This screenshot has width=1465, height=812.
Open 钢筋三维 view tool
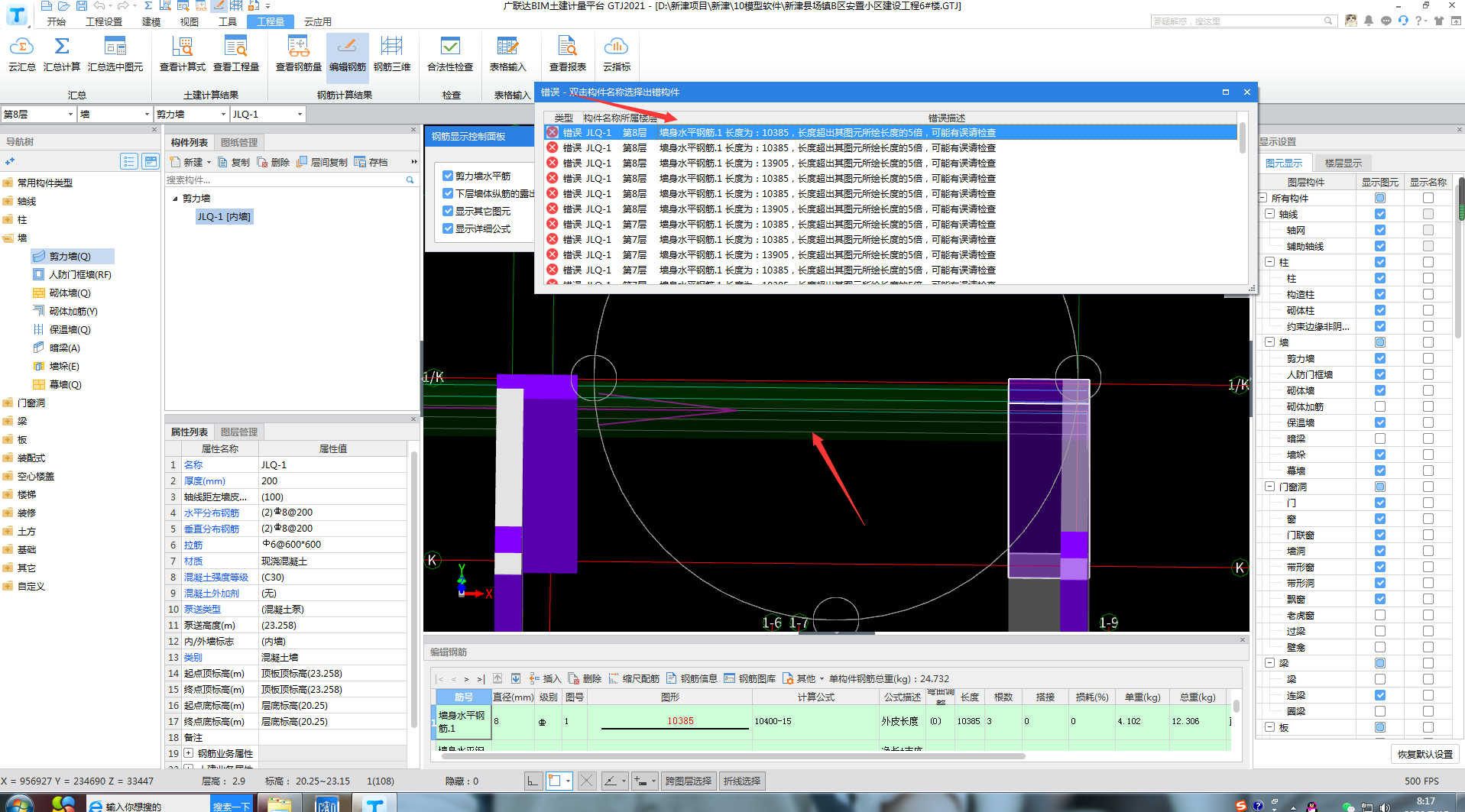click(392, 53)
